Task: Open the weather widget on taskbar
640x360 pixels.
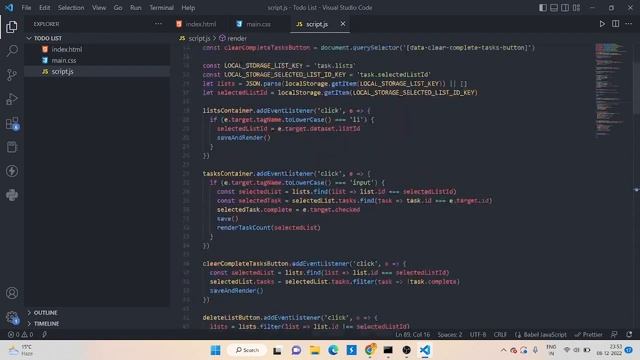Action: pyautogui.click(x=21, y=350)
